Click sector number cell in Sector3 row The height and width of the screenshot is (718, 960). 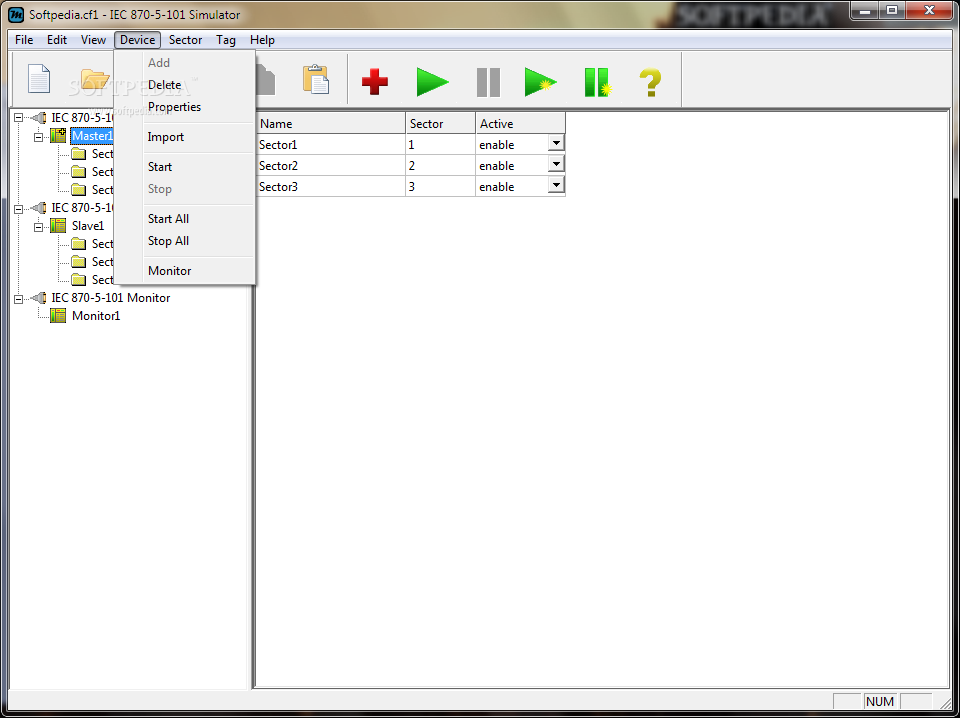(441, 187)
